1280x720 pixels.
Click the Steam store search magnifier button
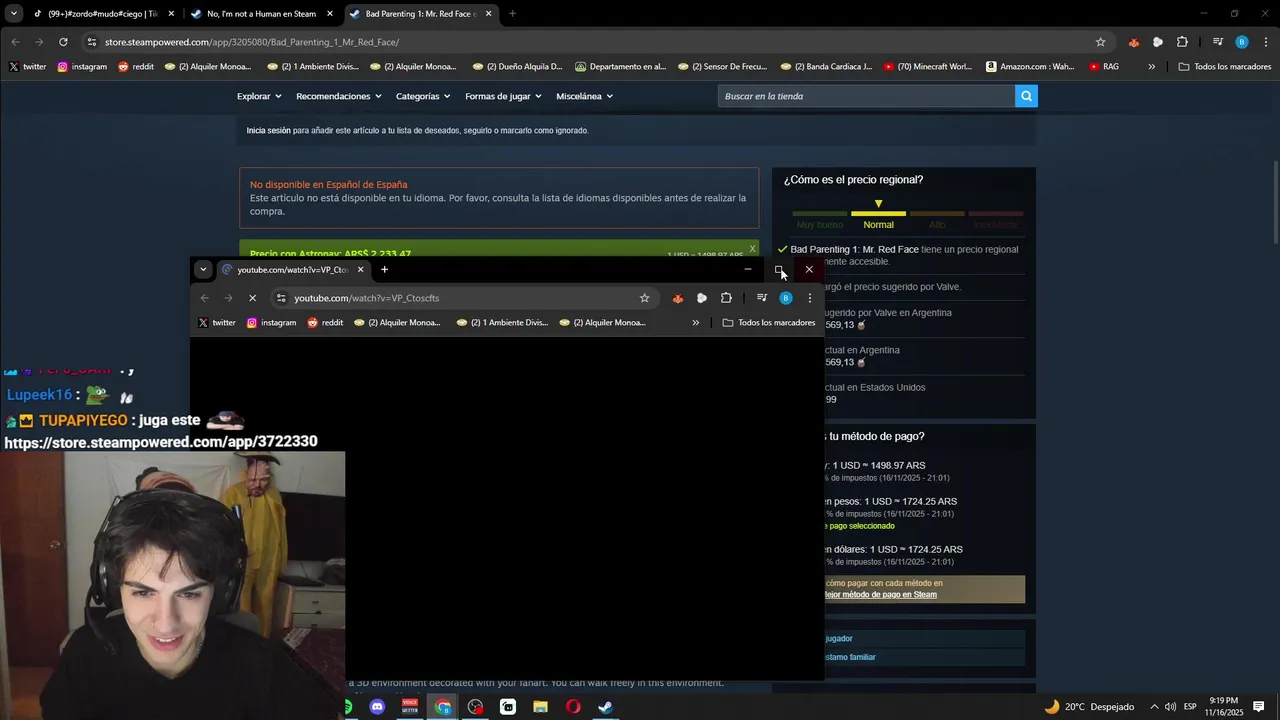pos(1026,96)
